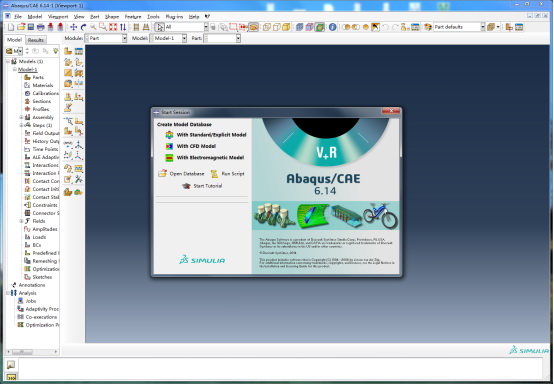The width and height of the screenshot is (554, 384).
Task: Click the Run Script scroll icon
Action: click(214, 173)
